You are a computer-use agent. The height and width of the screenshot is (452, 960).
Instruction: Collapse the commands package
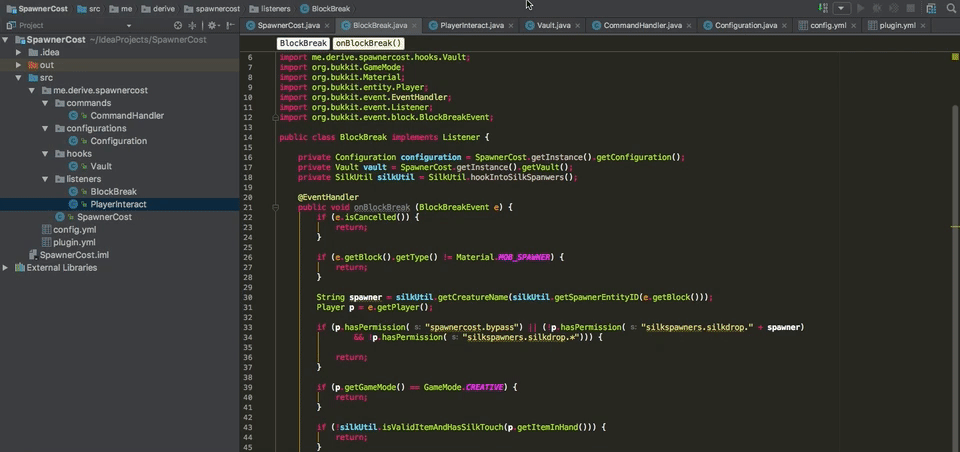[45, 103]
